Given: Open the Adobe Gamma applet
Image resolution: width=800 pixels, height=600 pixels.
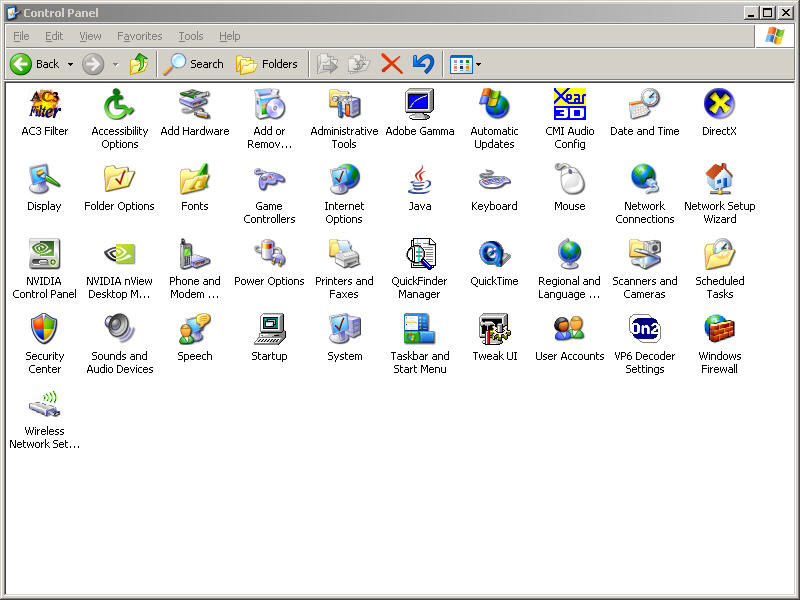Looking at the screenshot, I should pos(419,112).
